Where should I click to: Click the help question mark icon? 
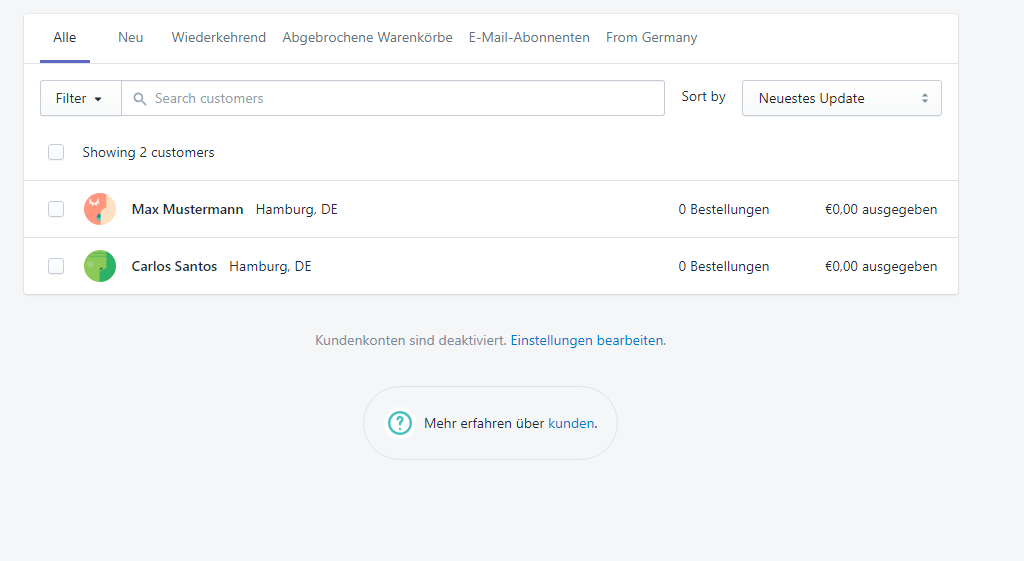(400, 423)
